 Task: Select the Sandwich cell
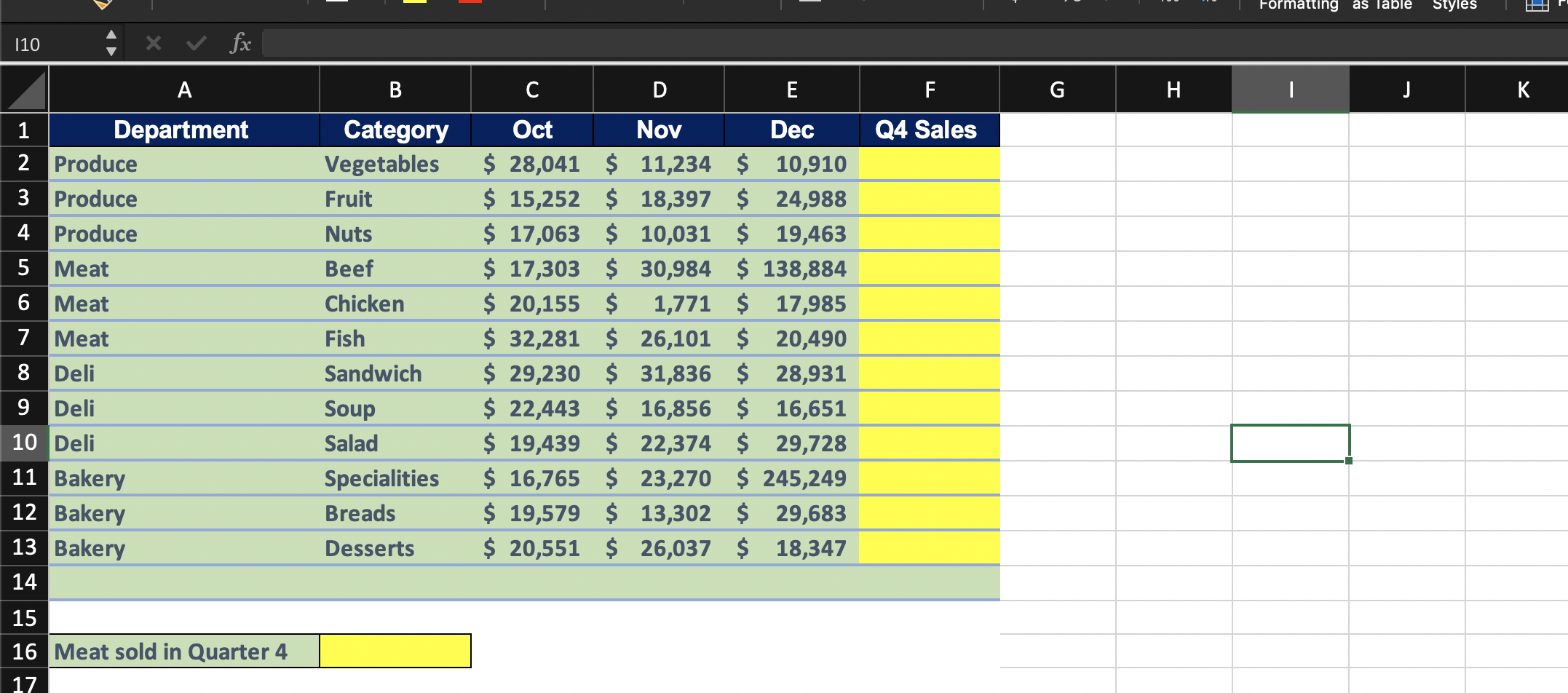(x=395, y=374)
